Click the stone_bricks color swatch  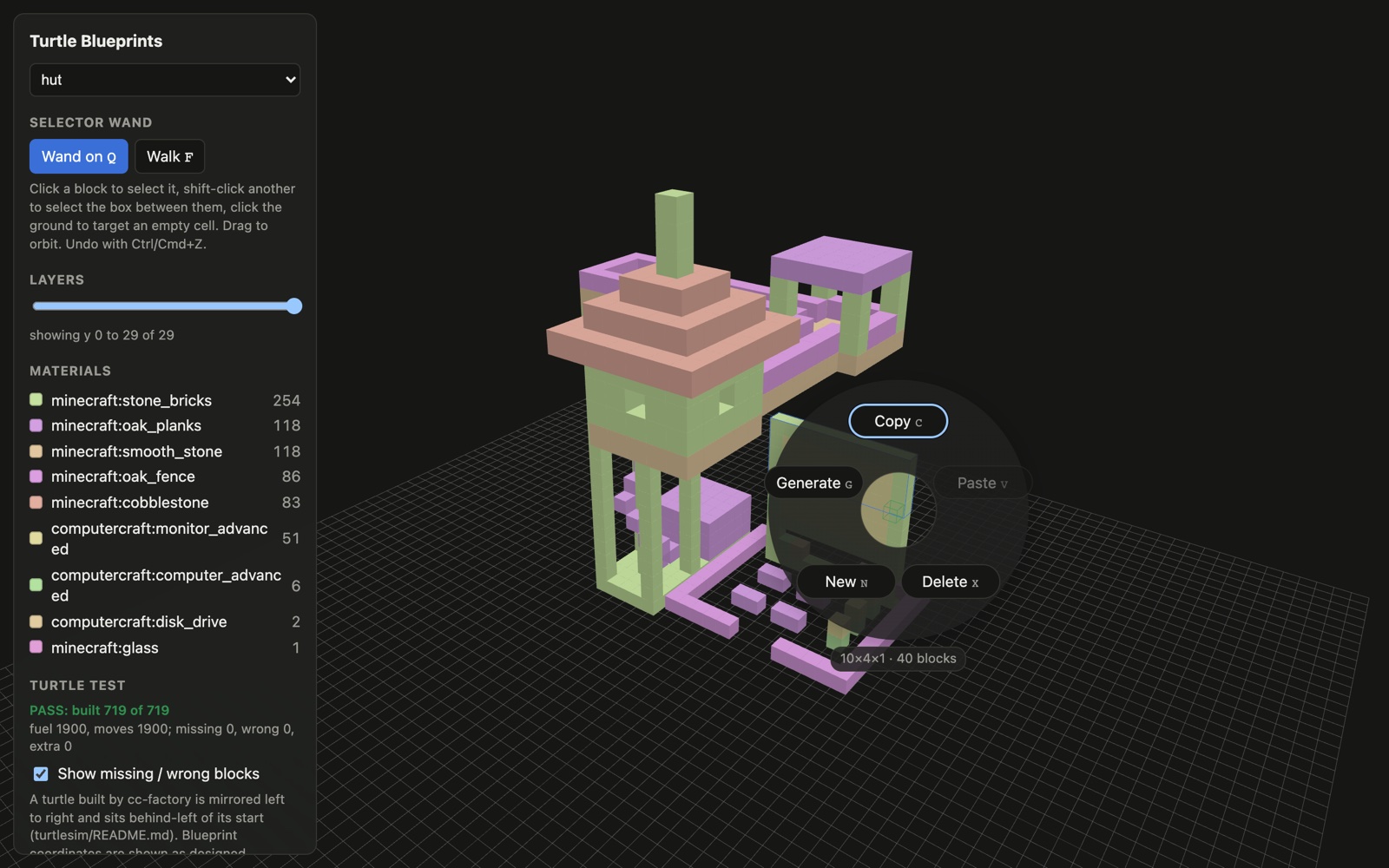click(x=36, y=399)
